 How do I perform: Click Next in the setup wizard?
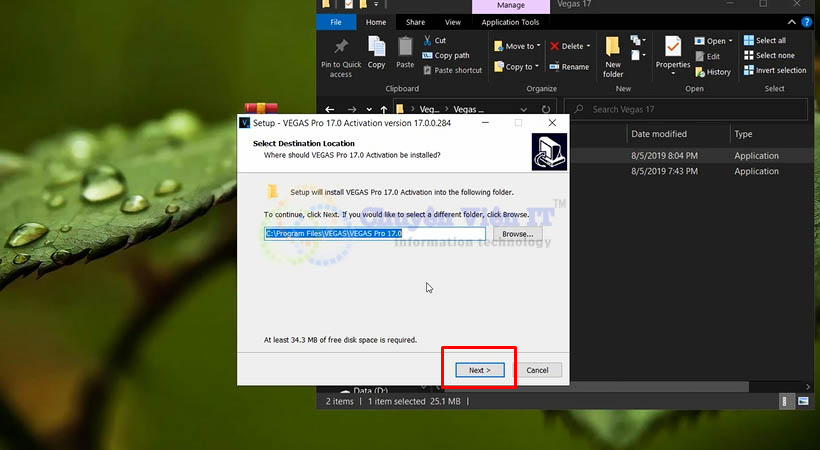(x=478, y=370)
